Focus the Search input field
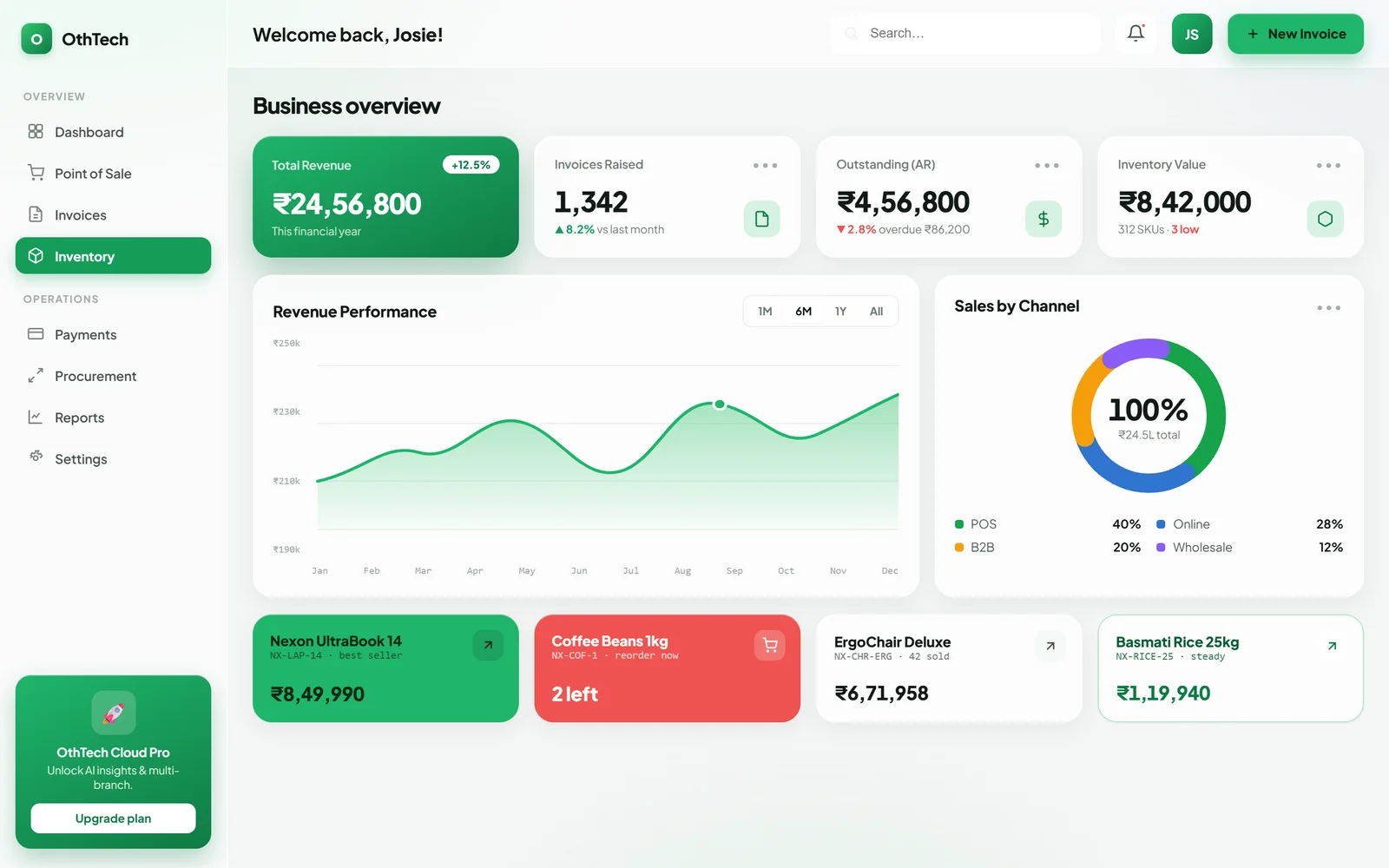The height and width of the screenshot is (868, 1389). (965, 34)
